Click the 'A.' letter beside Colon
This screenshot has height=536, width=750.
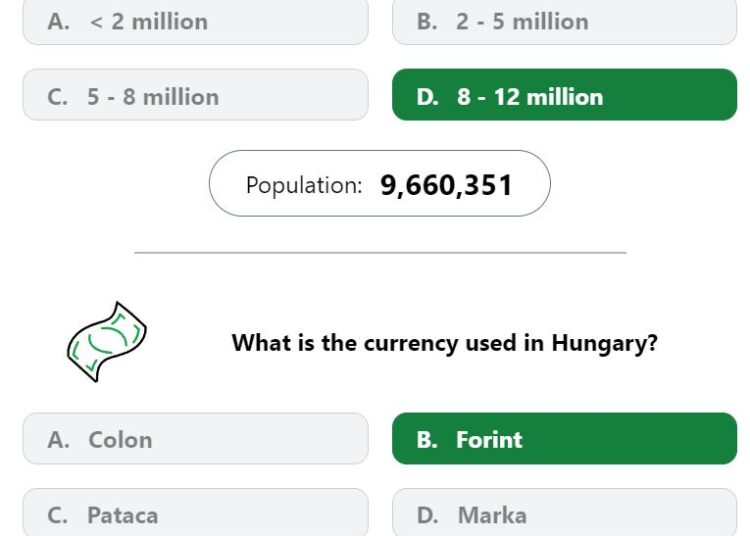[x=58, y=440]
